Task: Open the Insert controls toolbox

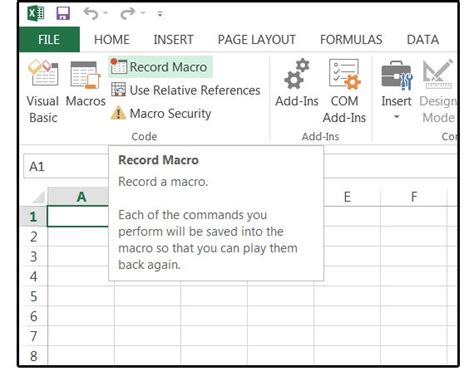Action: click(396, 83)
